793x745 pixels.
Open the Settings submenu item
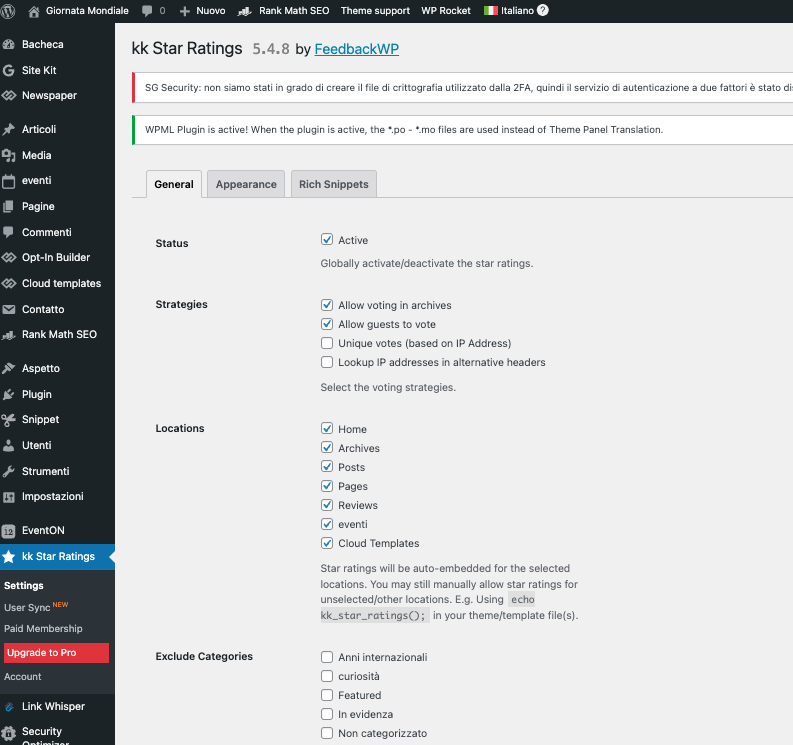coord(24,586)
